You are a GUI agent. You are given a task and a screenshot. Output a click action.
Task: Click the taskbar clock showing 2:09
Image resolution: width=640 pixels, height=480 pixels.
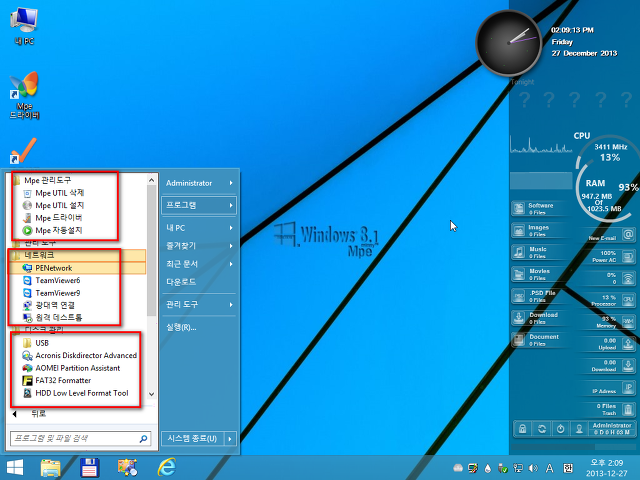607,468
